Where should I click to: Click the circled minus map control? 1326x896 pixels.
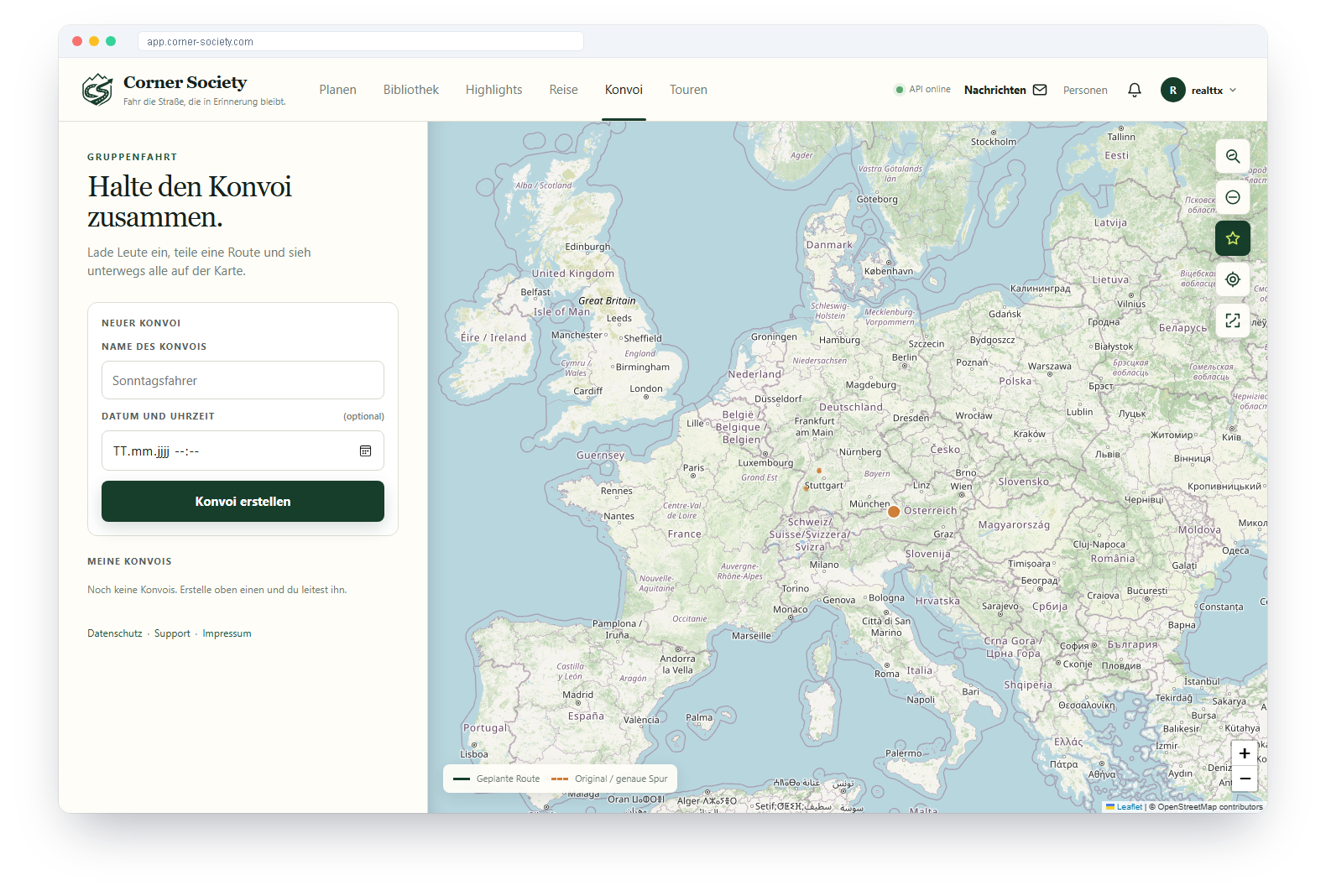click(1233, 197)
